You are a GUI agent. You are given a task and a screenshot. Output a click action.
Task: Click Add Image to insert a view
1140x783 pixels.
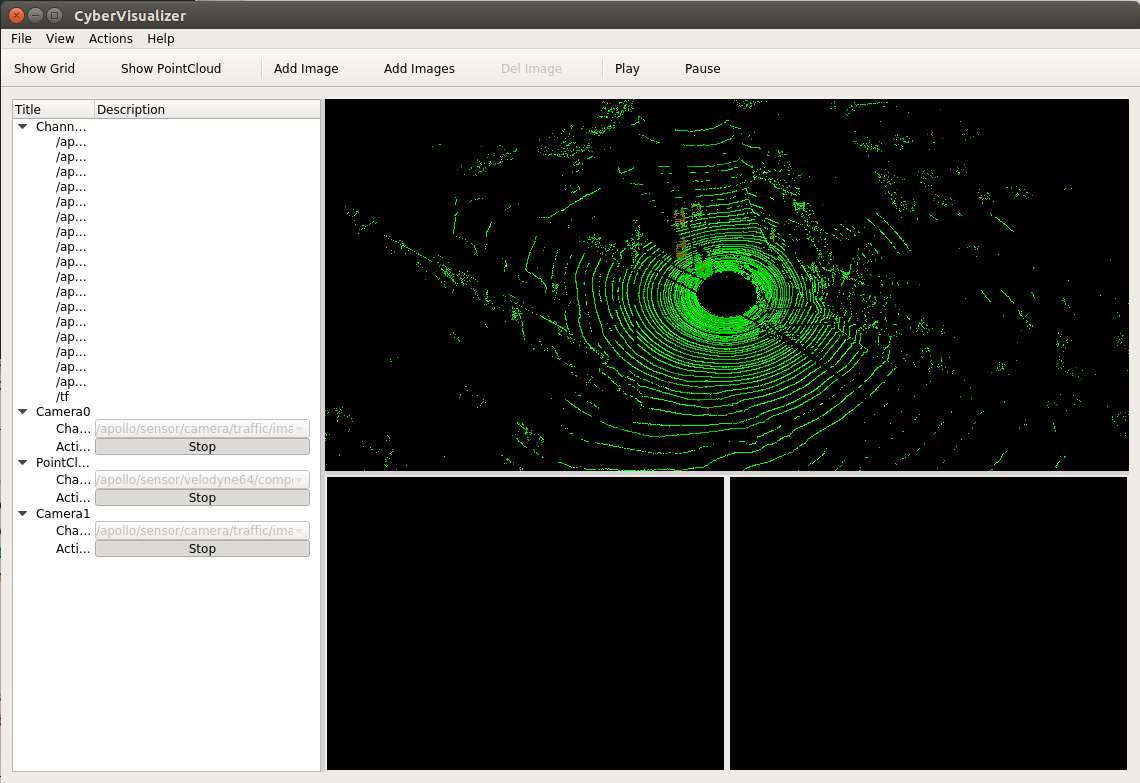click(x=306, y=68)
